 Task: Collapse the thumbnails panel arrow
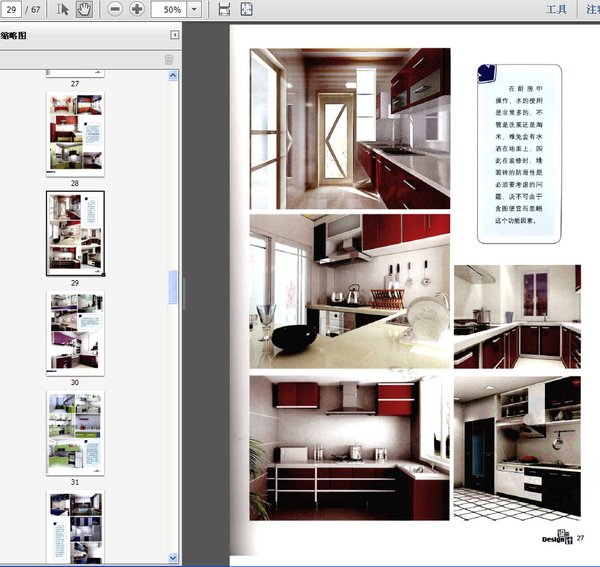pos(174,35)
